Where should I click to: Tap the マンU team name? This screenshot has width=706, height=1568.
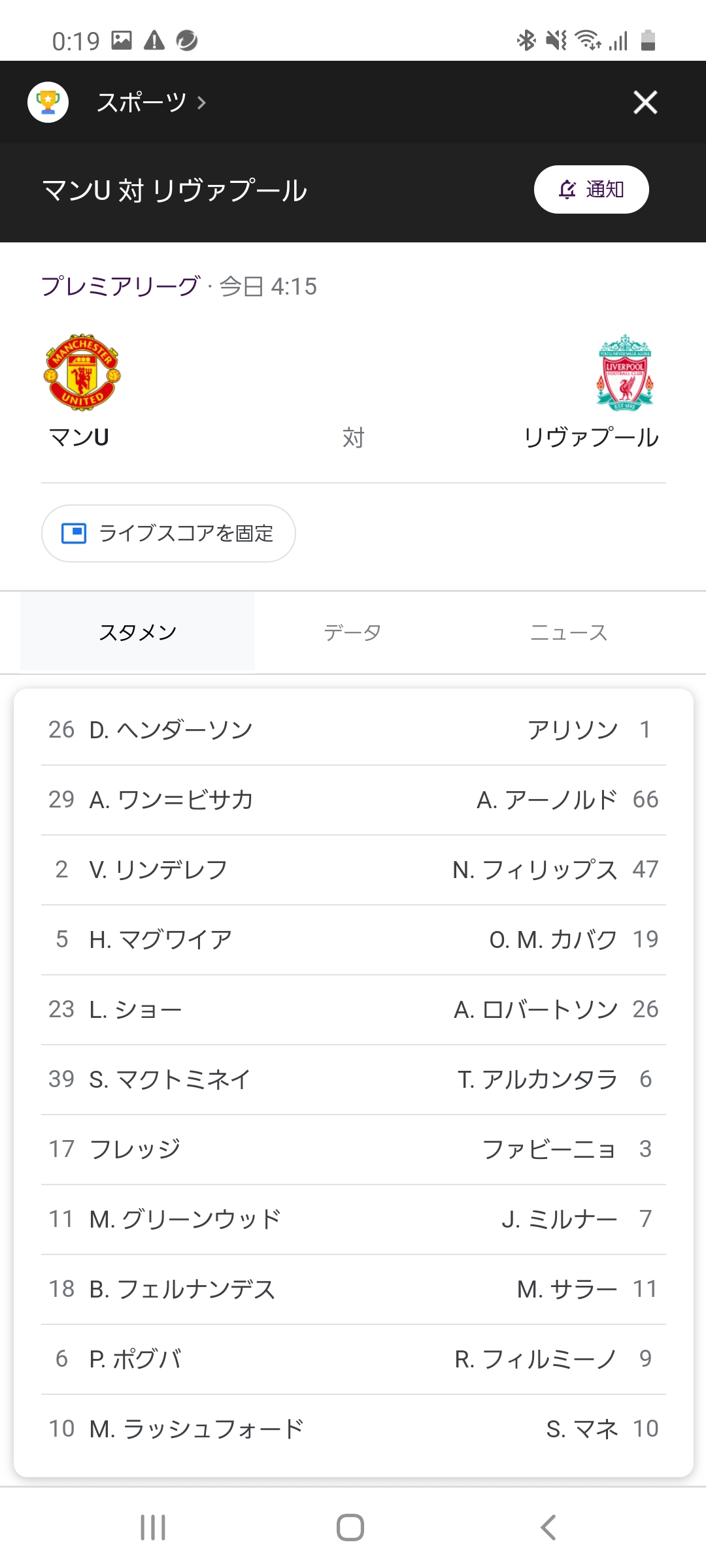[x=79, y=437]
